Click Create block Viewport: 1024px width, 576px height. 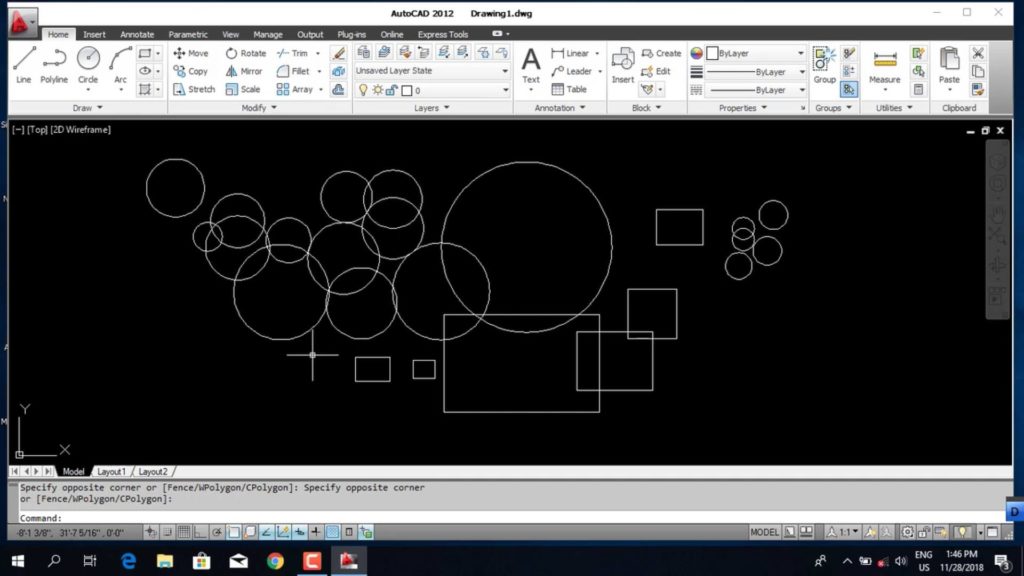661,53
